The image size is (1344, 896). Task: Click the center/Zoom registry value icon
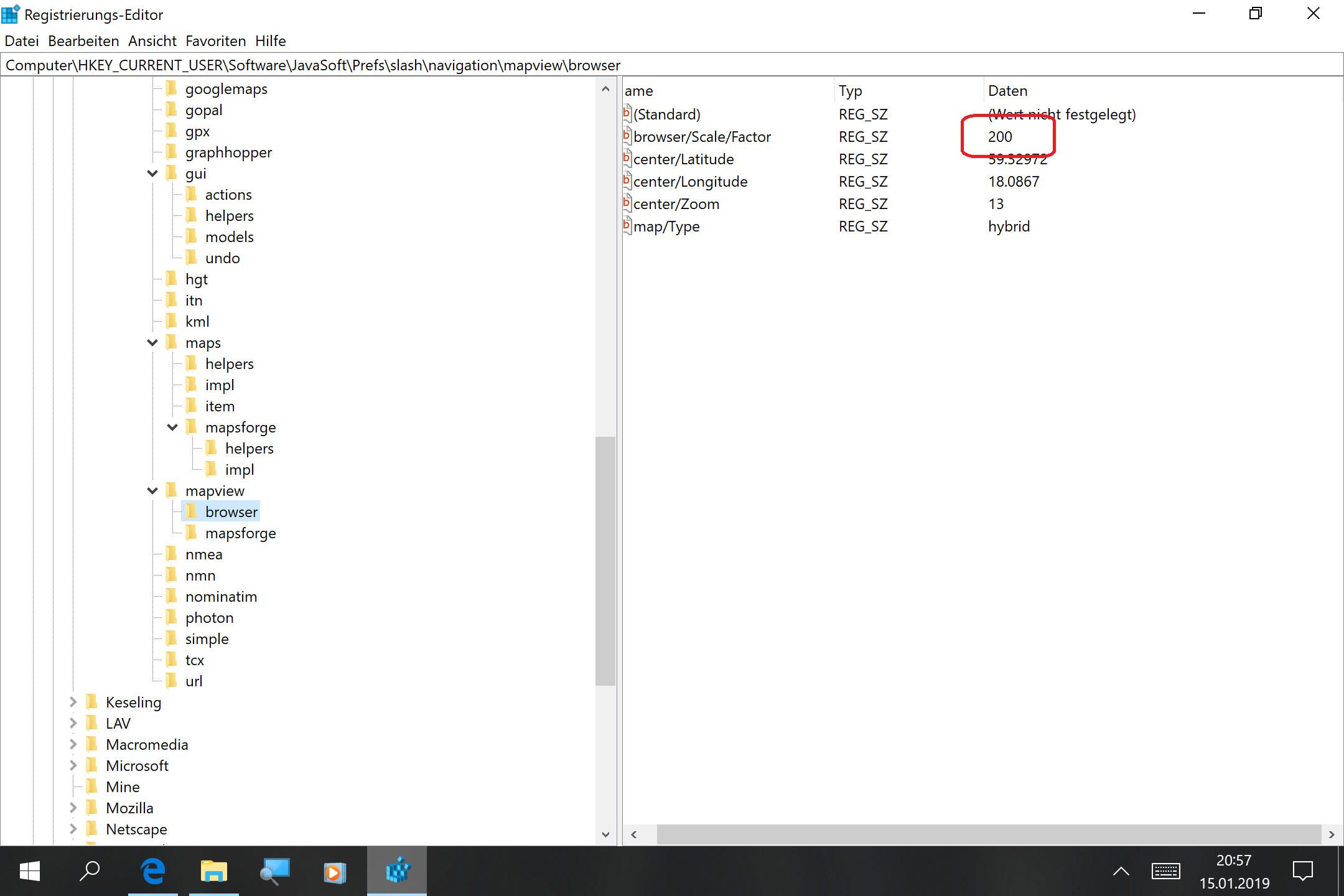(x=627, y=203)
